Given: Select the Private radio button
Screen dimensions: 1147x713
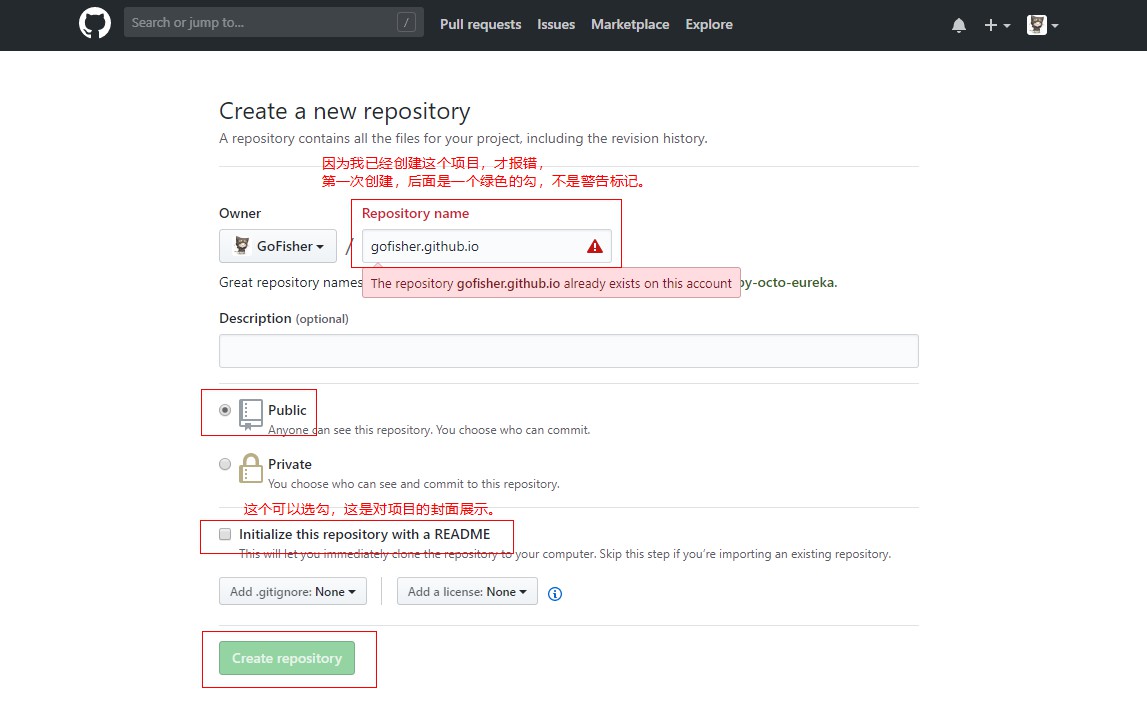Looking at the screenshot, I should click(x=225, y=464).
